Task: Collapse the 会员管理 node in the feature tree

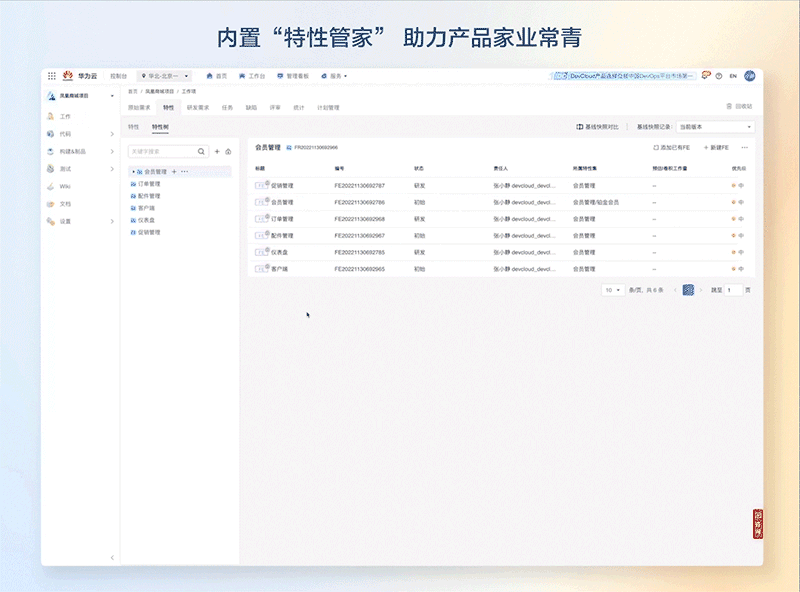Action: pos(134,172)
